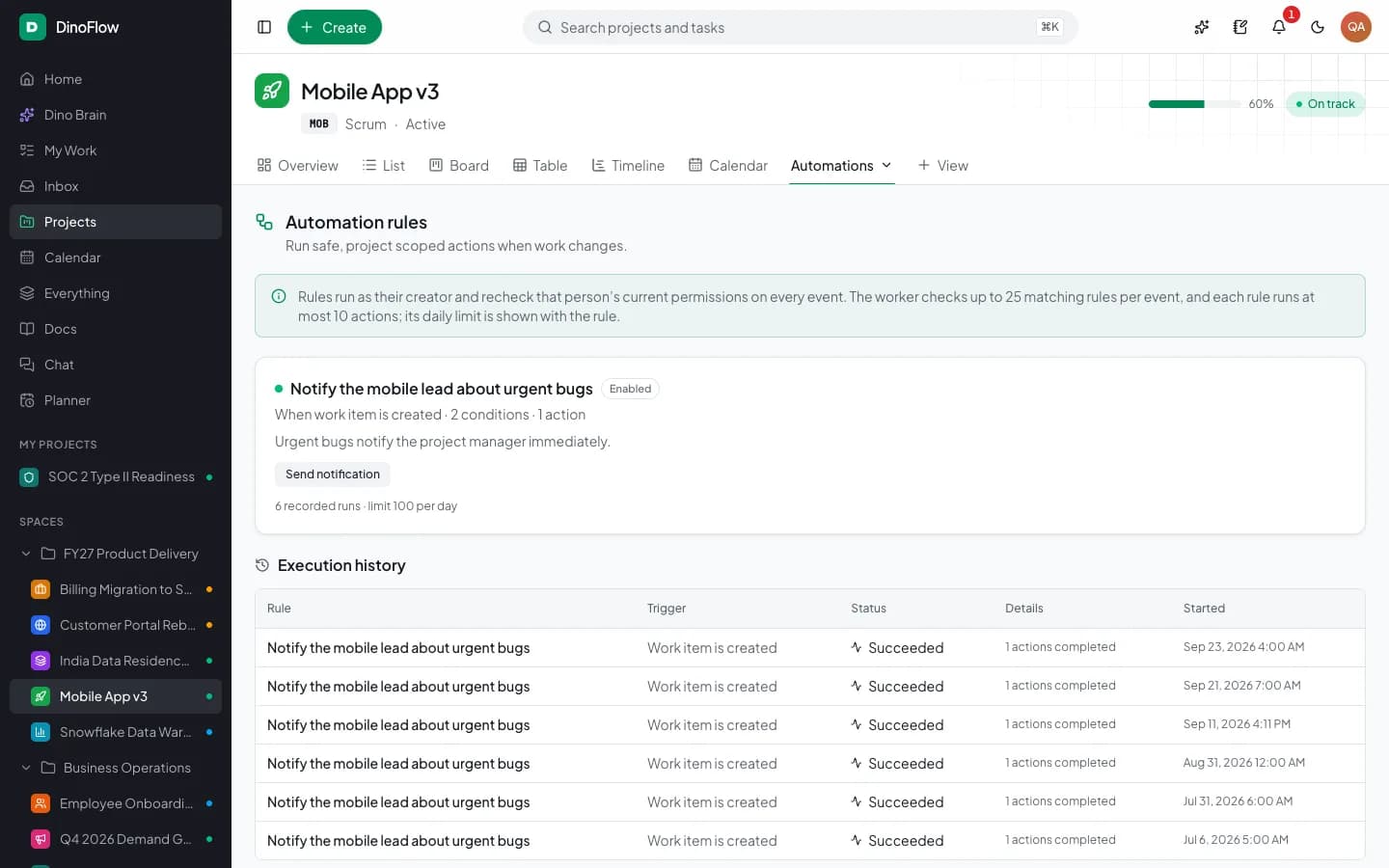Open the run started Sep 11, 2026 4:11 PM
The width and height of the screenshot is (1389, 868).
[x=810, y=724]
